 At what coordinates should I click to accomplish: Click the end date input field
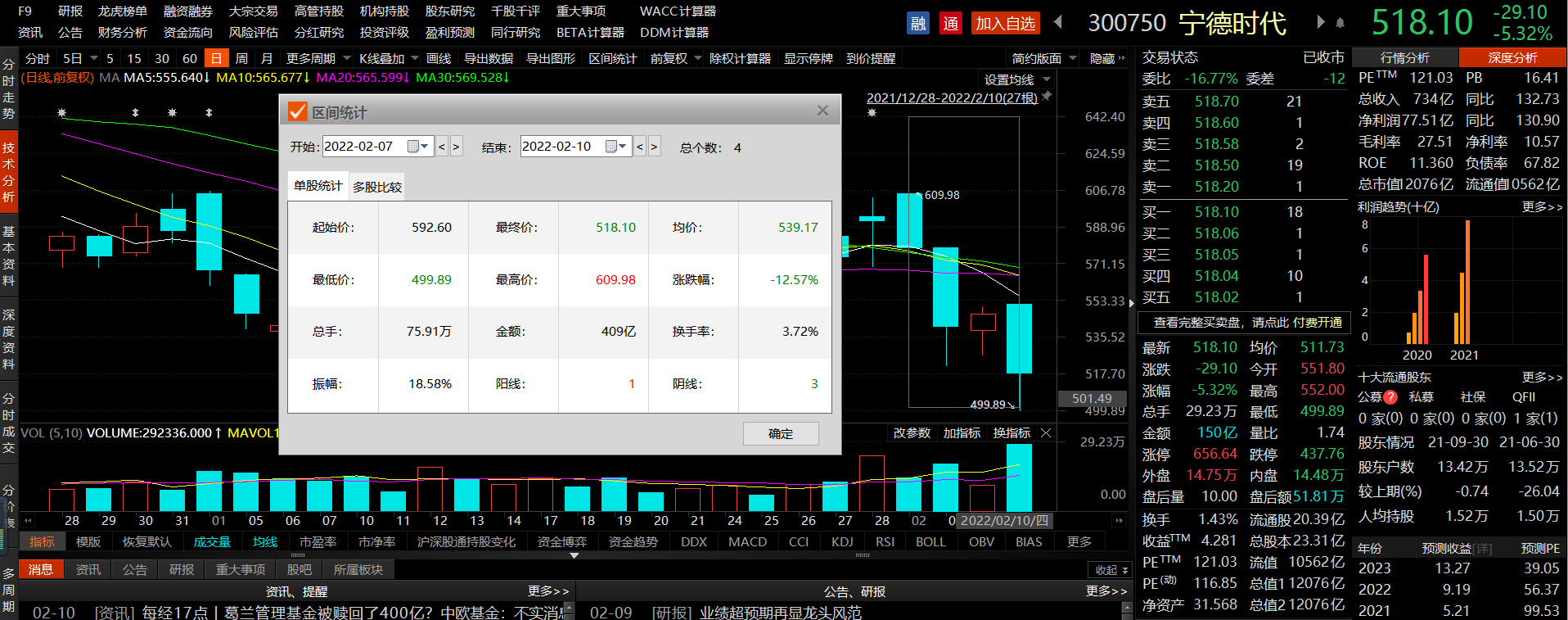(x=561, y=147)
